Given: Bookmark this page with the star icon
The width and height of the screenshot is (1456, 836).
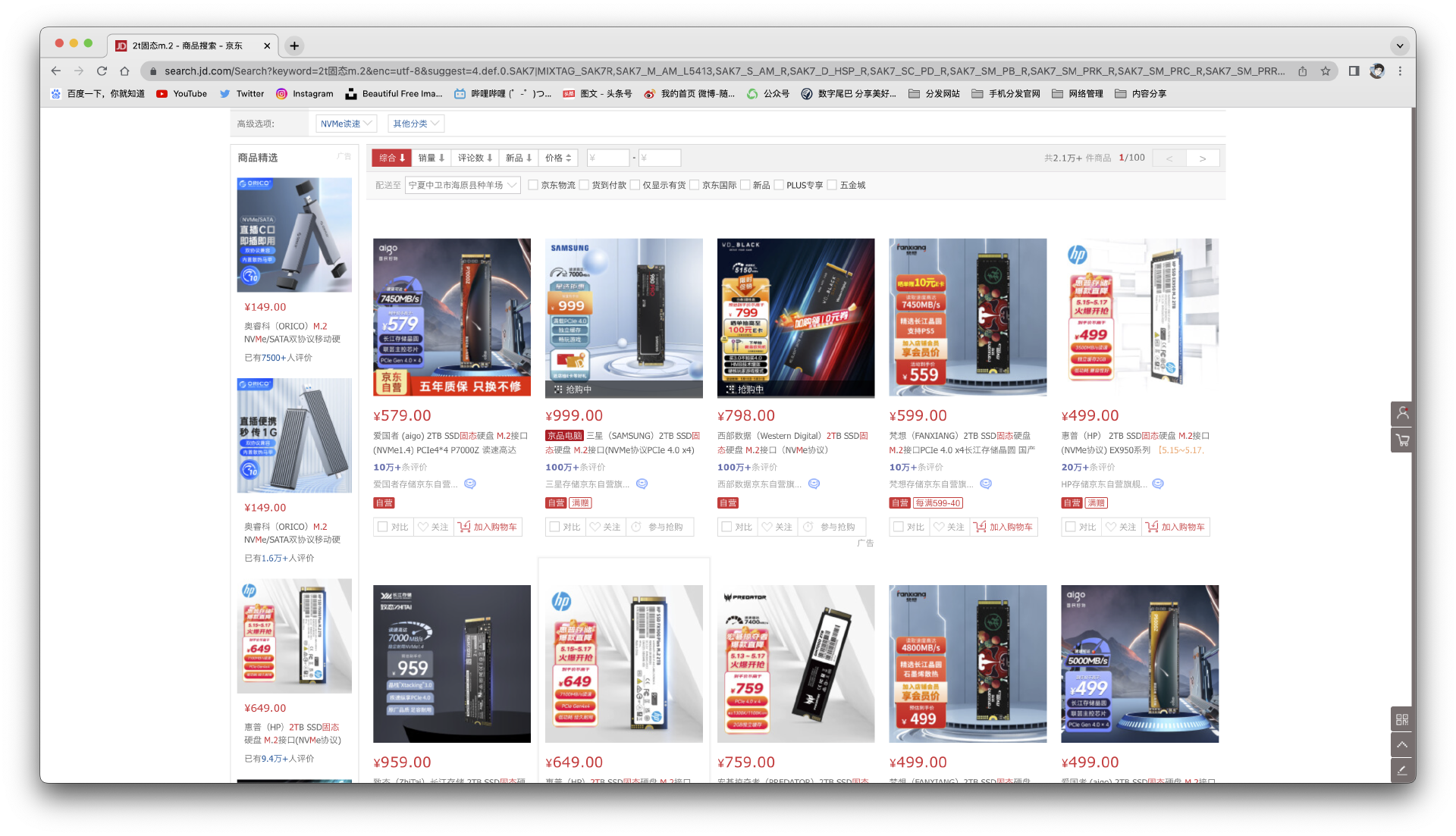Looking at the screenshot, I should pos(1326,71).
